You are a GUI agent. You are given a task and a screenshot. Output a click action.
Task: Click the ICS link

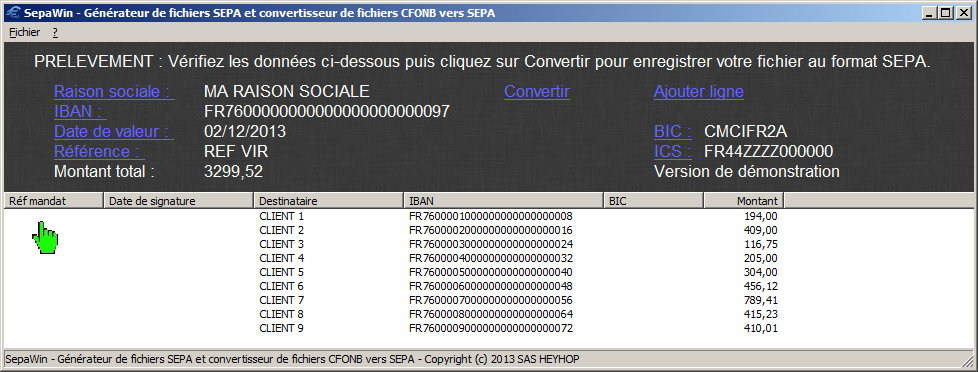[x=672, y=152]
